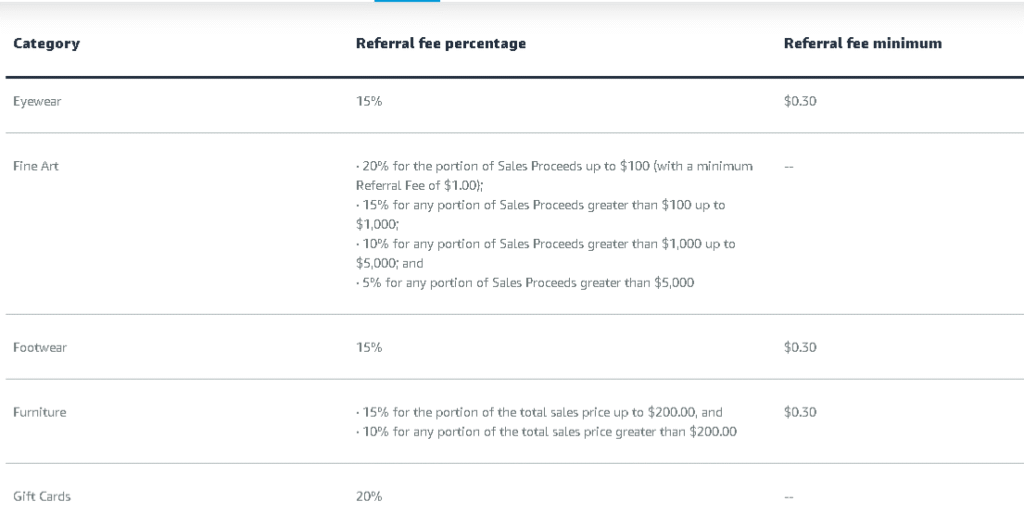Click the 20% fee in the Gift Cards row
The image size is (1024, 526).
[369, 497]
